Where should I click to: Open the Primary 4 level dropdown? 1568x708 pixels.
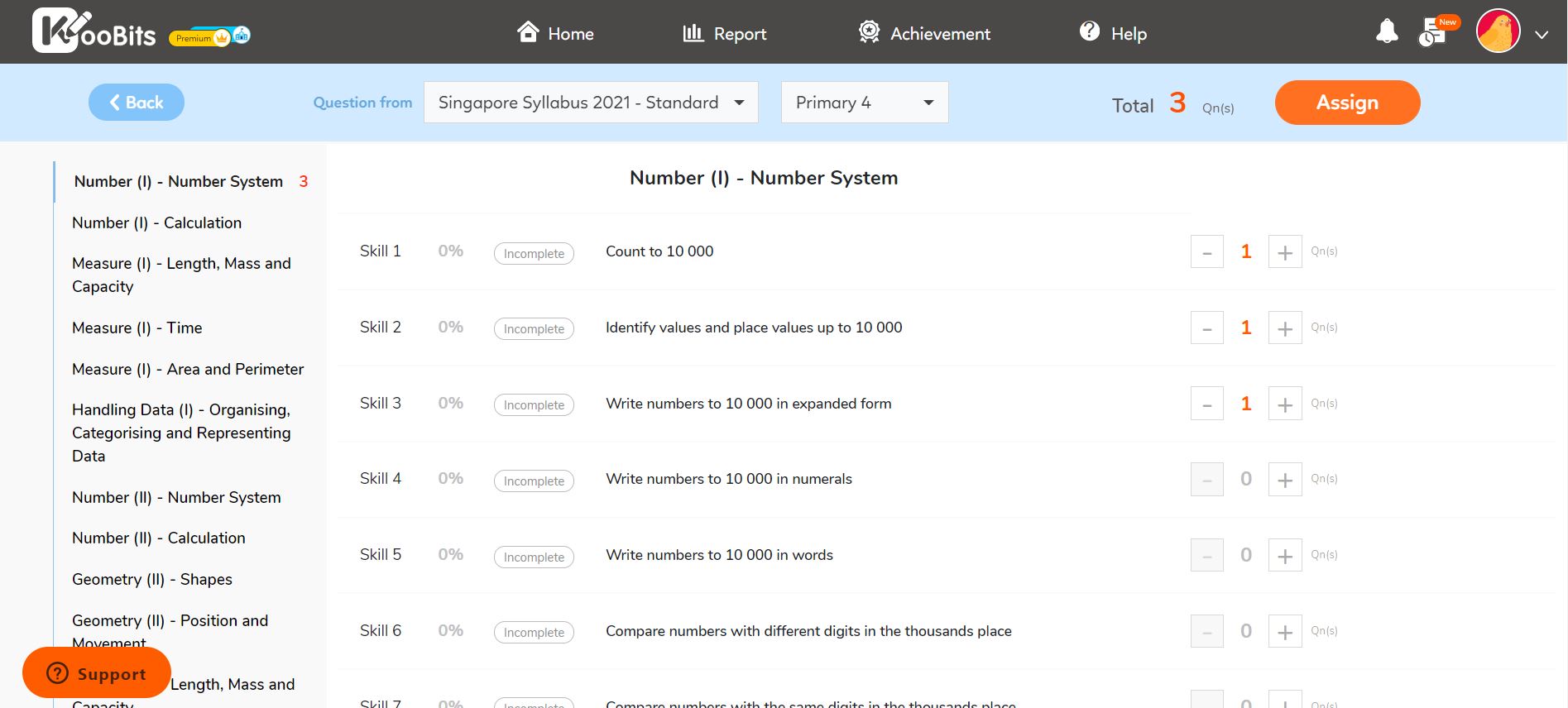click(864, 103)
